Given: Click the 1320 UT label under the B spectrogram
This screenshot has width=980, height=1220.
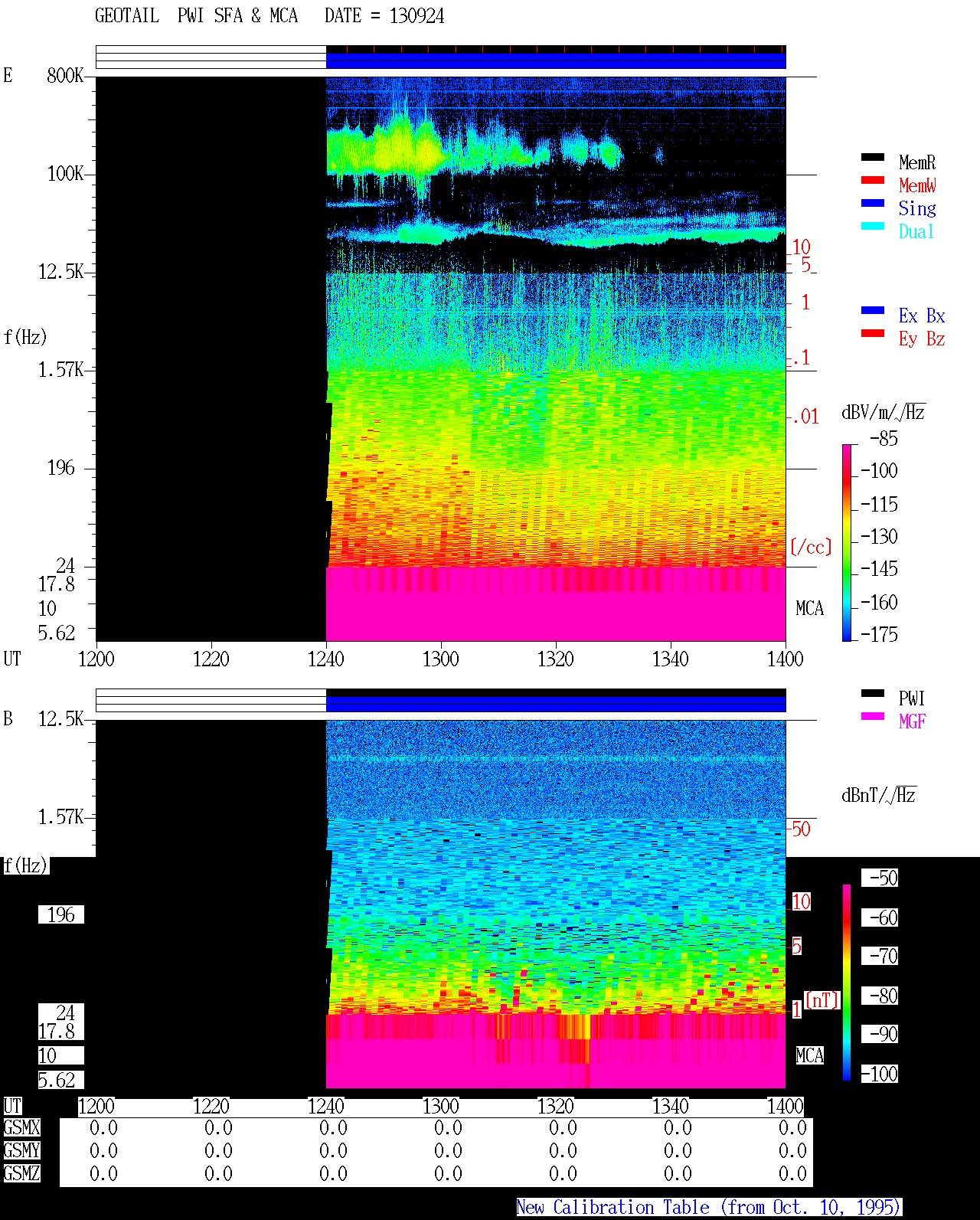Looking at the screenshot, I should pos(555,1106).
